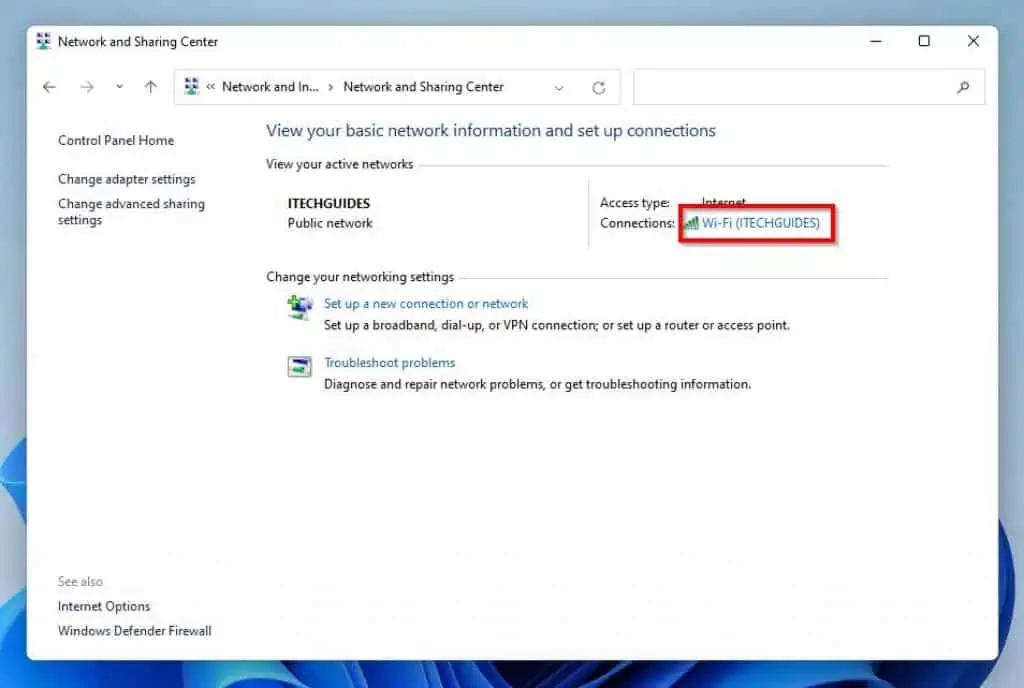Click the troubleshoot monitor icon

[299, 368]
